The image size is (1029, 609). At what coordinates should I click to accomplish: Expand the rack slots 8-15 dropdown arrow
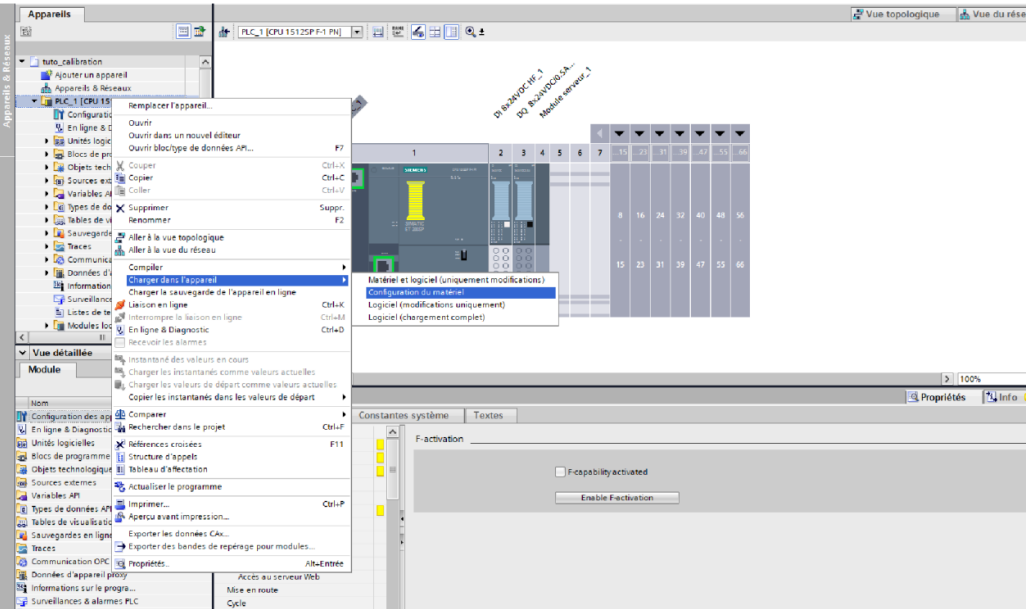click(620, 134)
